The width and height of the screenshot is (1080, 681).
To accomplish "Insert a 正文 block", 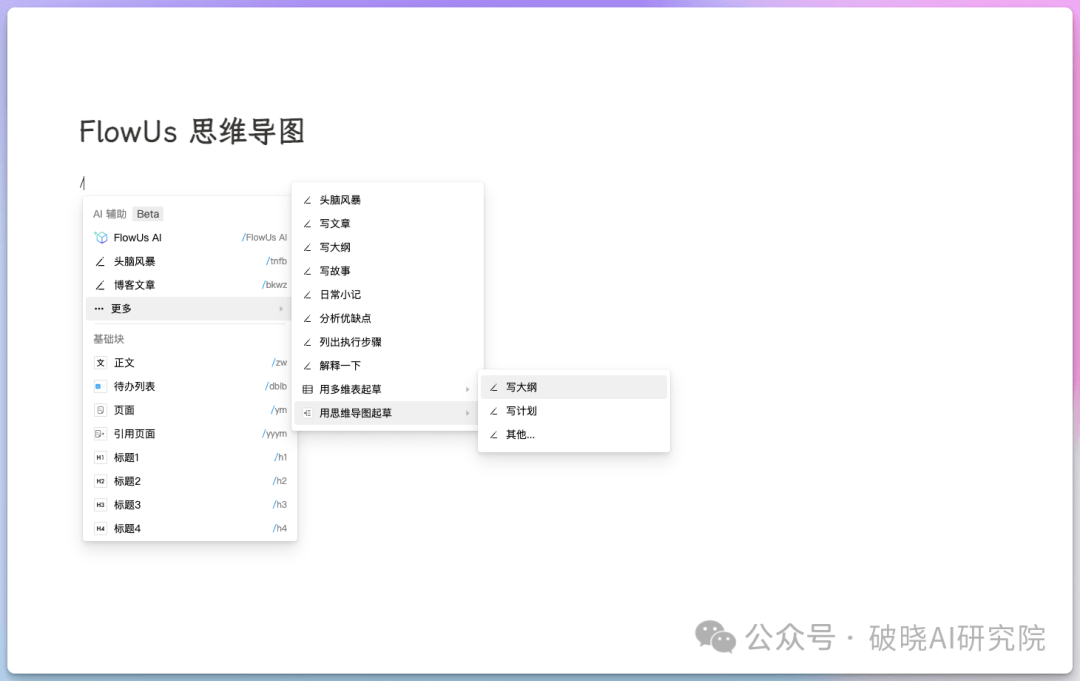I will pyautogui.click(x=190, y=363).
